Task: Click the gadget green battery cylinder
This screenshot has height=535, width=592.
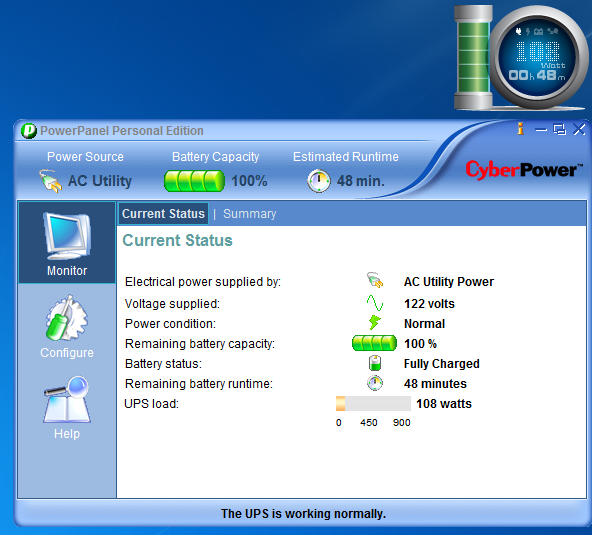Action: [473, 57]
